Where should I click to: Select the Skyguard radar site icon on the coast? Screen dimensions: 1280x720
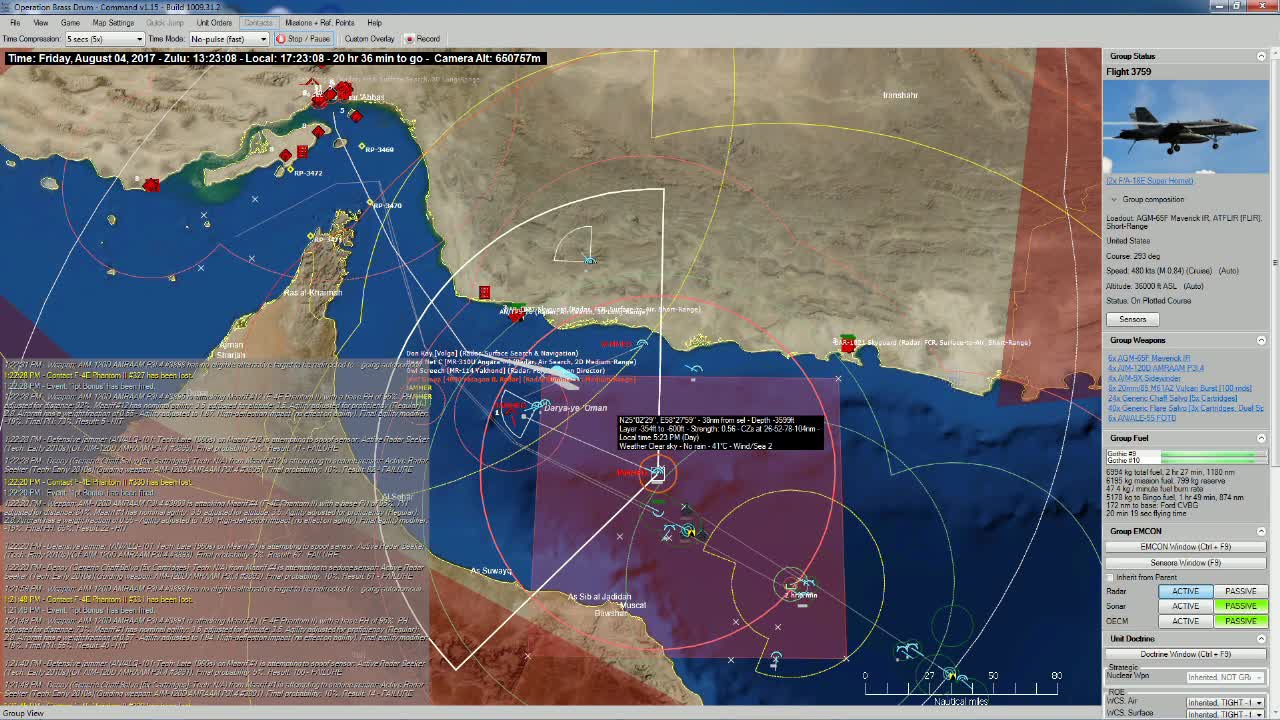847,343
